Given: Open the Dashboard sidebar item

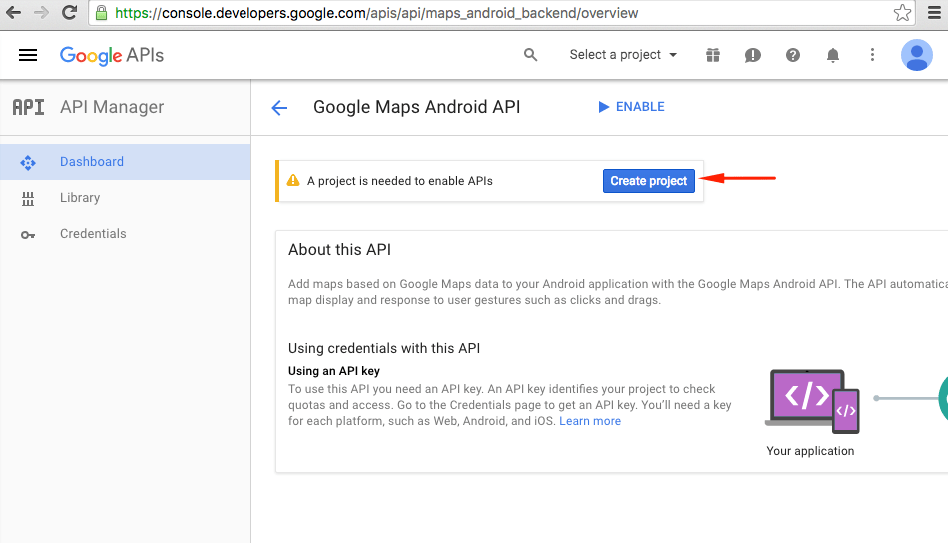Looking at the screenshot, I should point(125,161).
